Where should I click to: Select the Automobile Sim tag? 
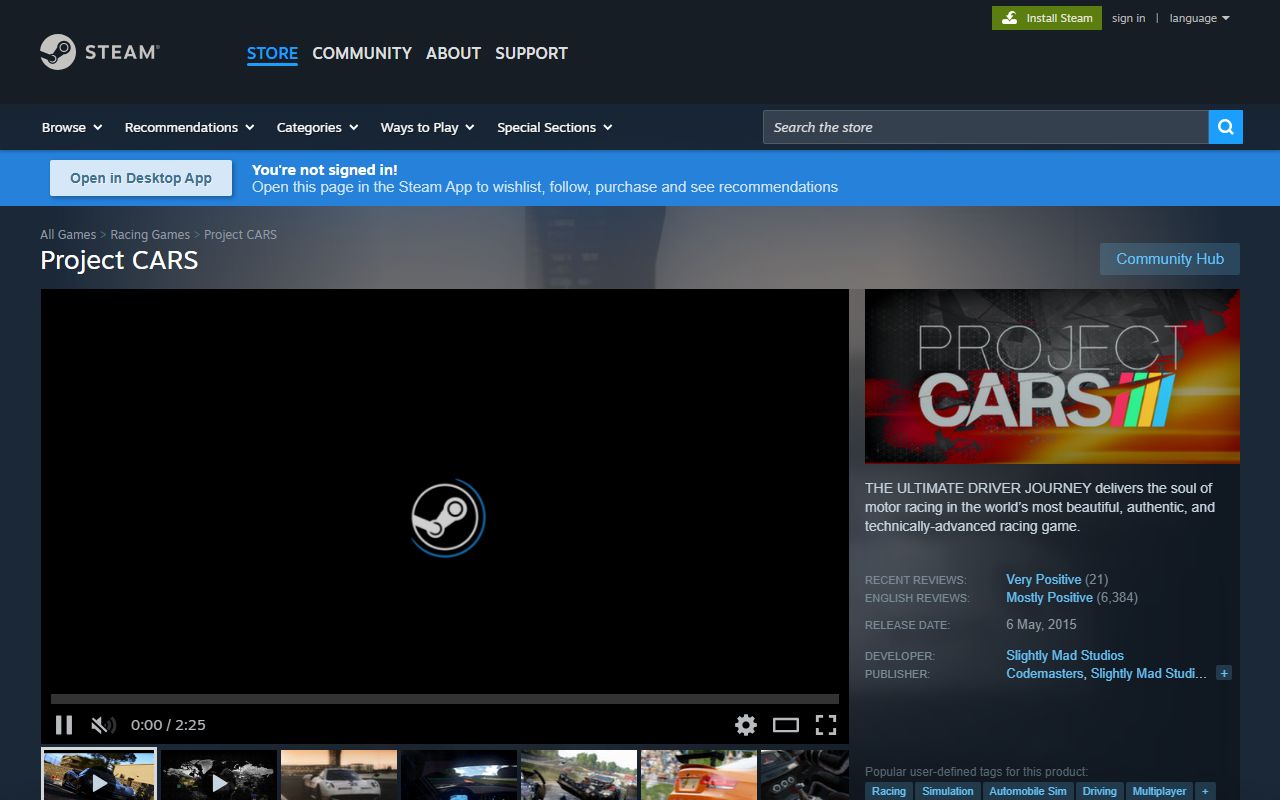click(x=1028, y=791)
